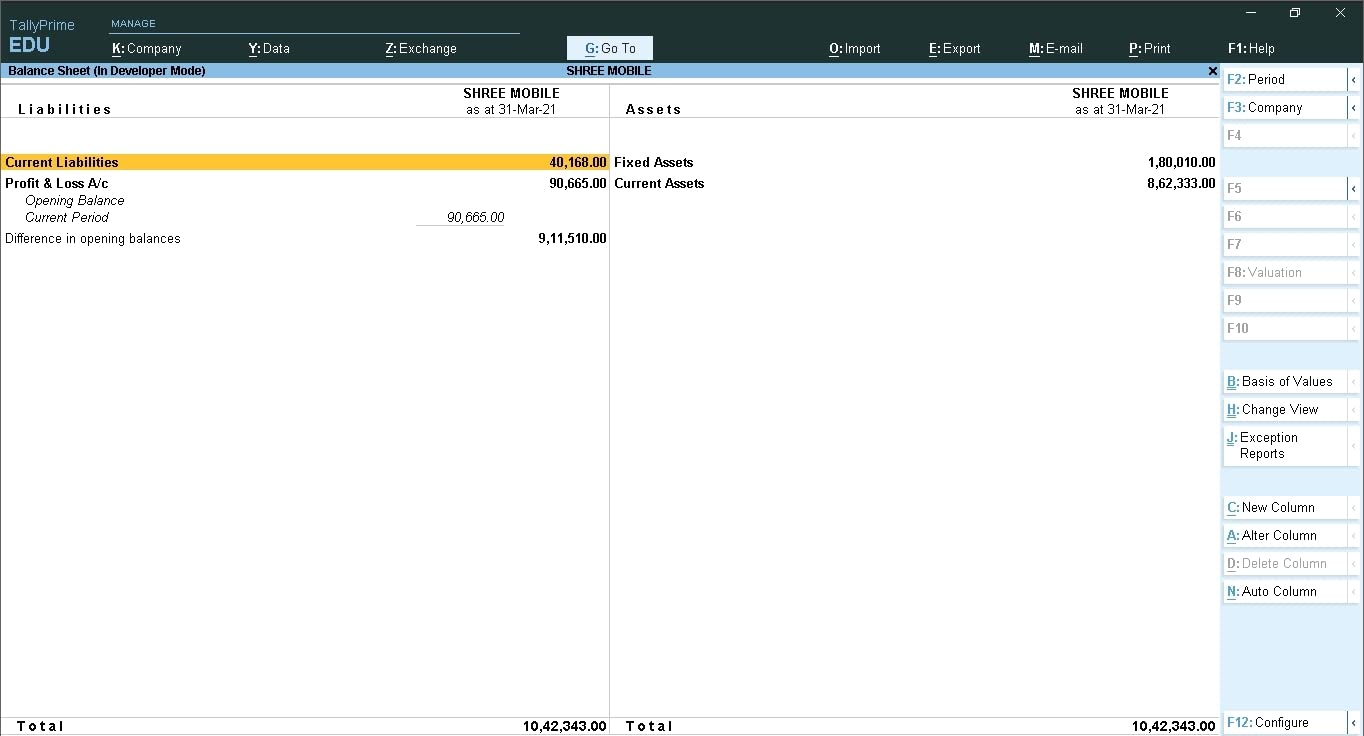1364x736 pixels.
Task: Click the 8,62,333.00 current assets amount
Action: click(x=1182, y=183)
